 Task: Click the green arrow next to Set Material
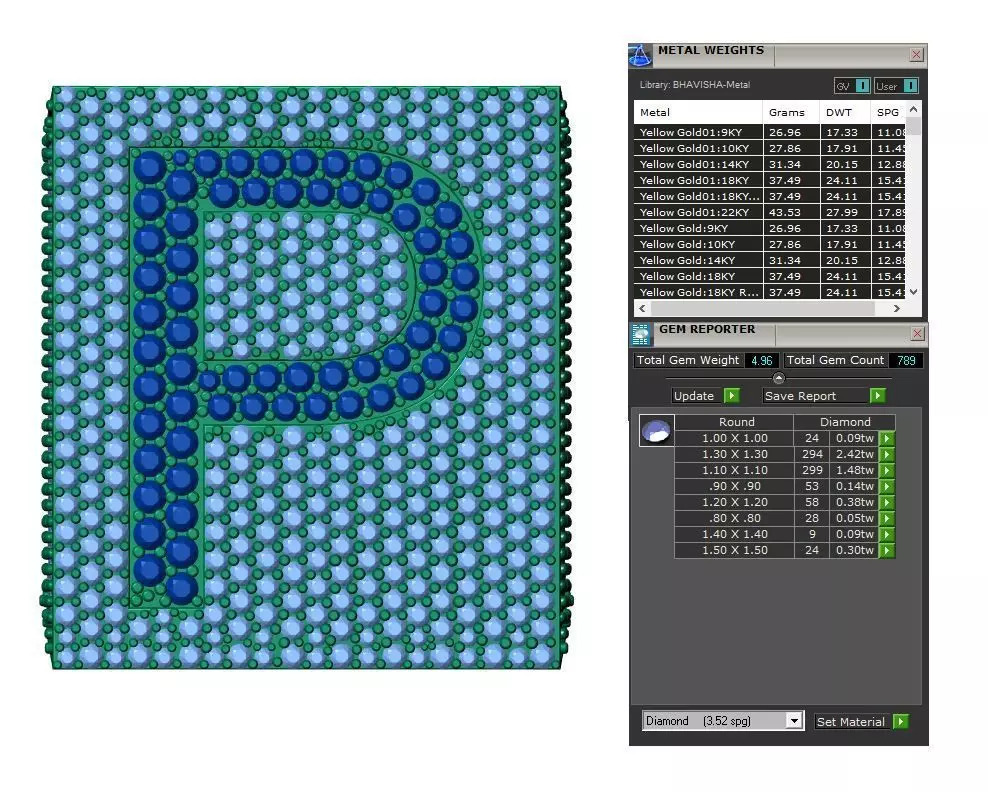tap(901, 721)
